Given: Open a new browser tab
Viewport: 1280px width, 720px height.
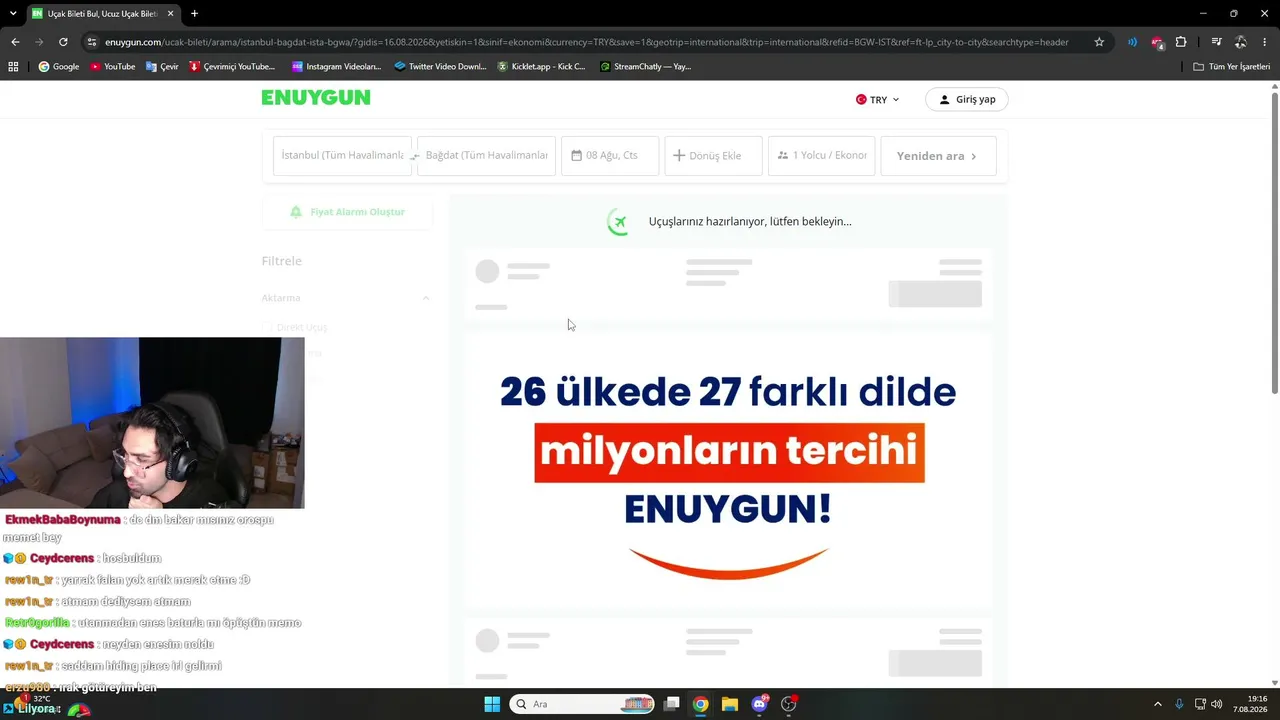Looking at the screenshot, I should (x=194, y=14).
